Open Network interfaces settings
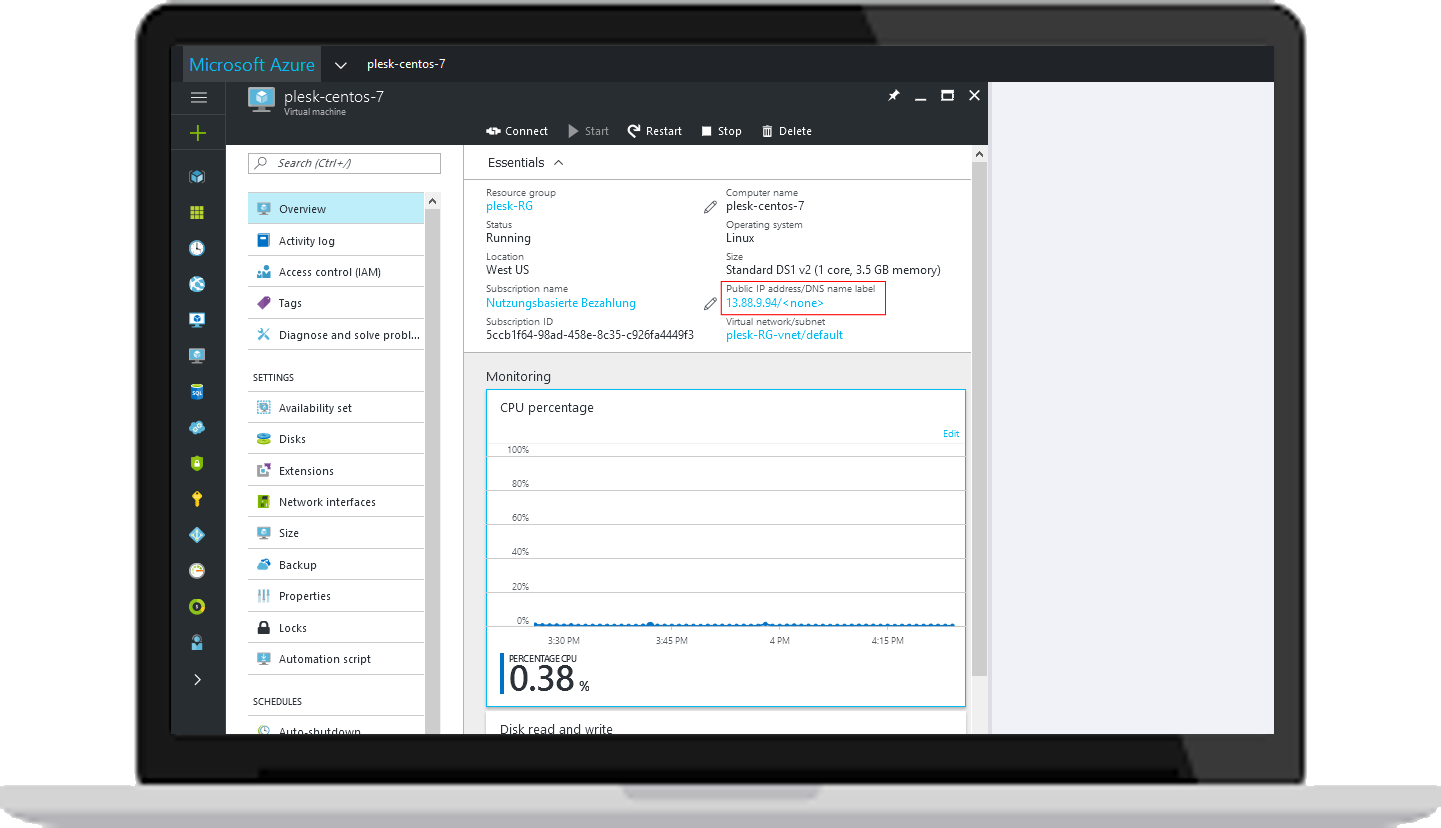 tap(336, 502)
